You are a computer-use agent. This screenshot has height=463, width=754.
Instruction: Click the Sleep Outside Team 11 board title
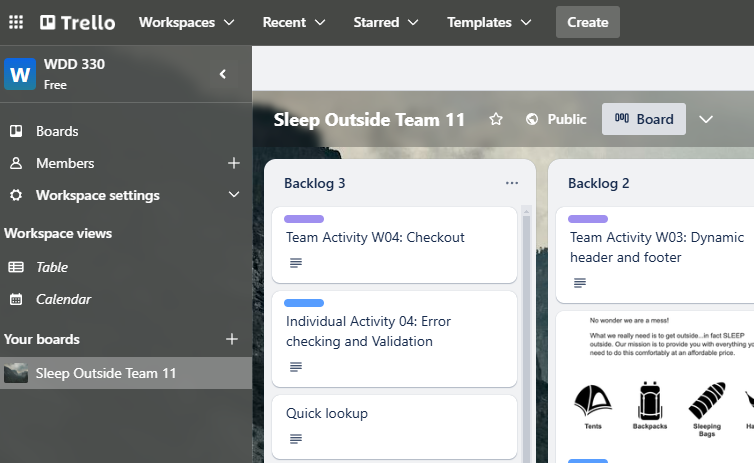(x=369, y=119)
